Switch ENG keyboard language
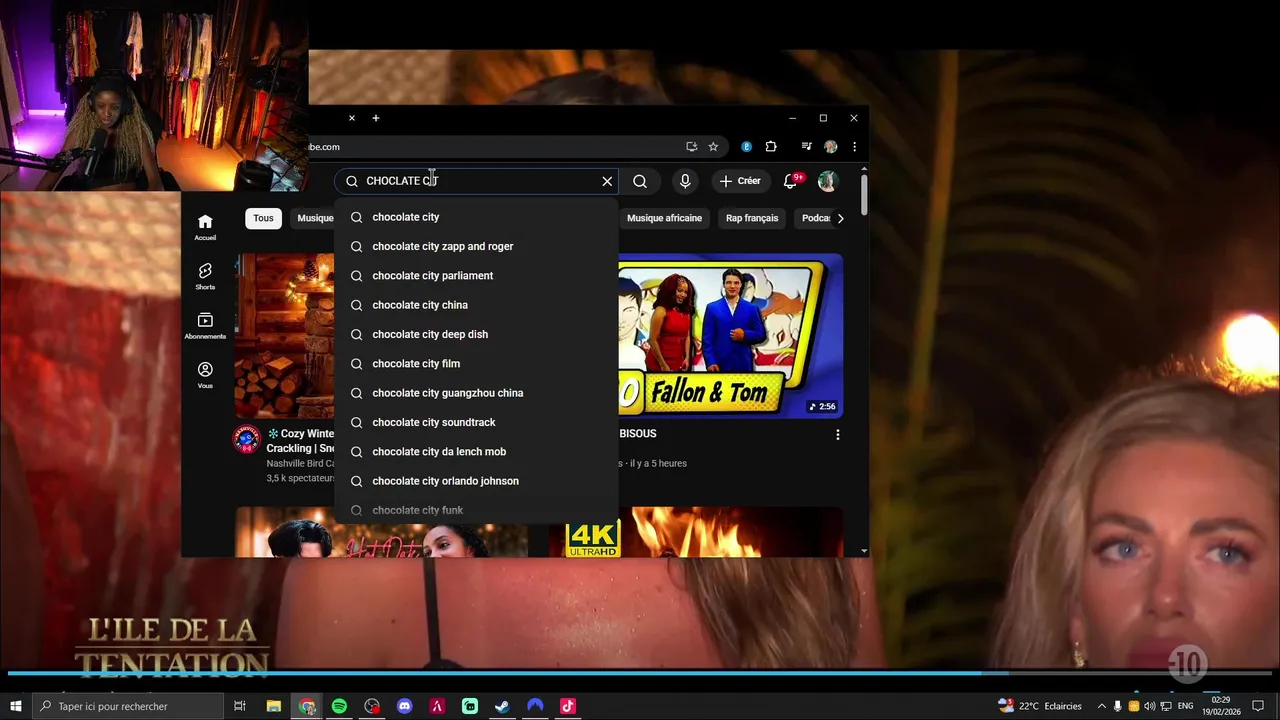This screenshot has width=1280, height=720. [1185, 706]
